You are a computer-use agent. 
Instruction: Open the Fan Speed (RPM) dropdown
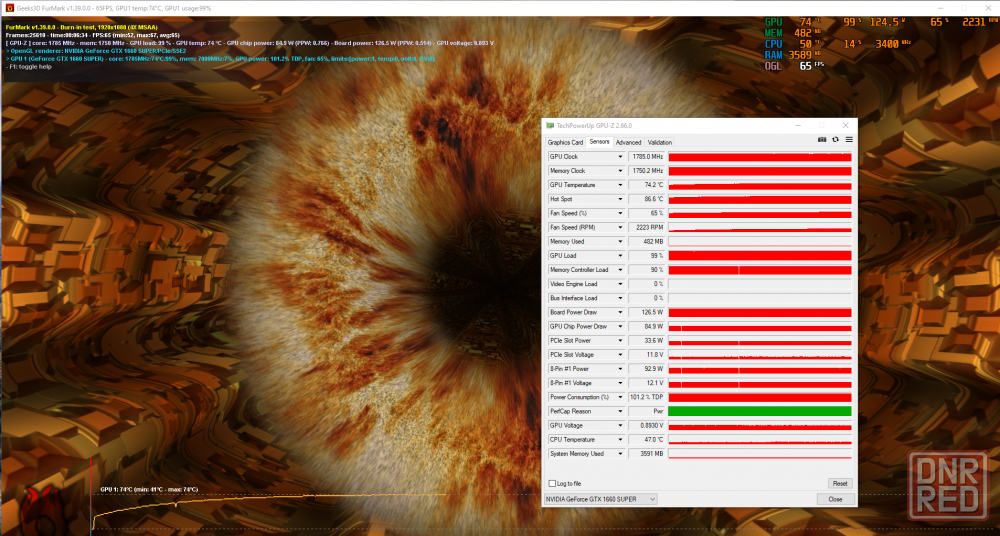pos(619,228)
